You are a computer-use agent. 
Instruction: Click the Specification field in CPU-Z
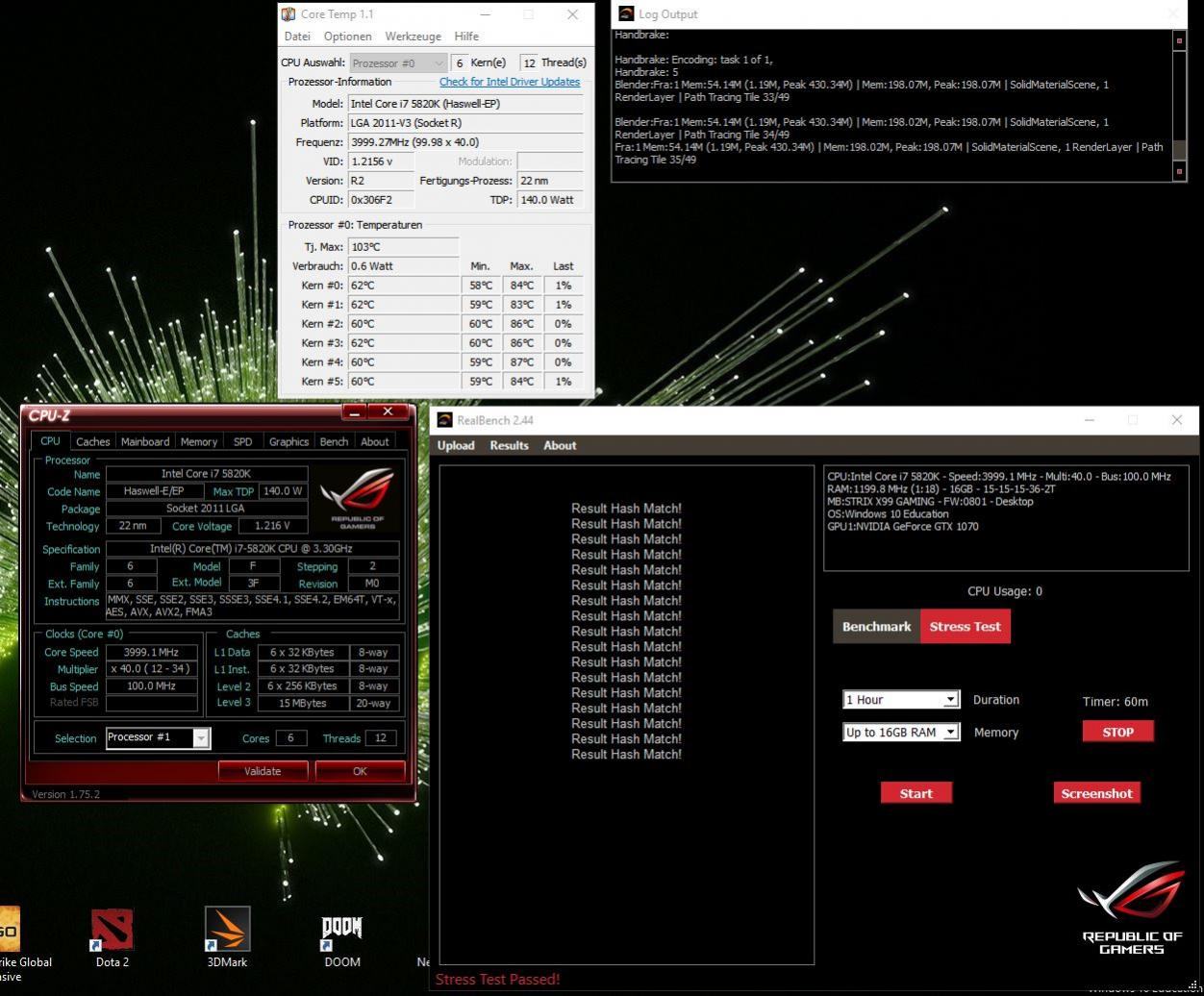254,549
